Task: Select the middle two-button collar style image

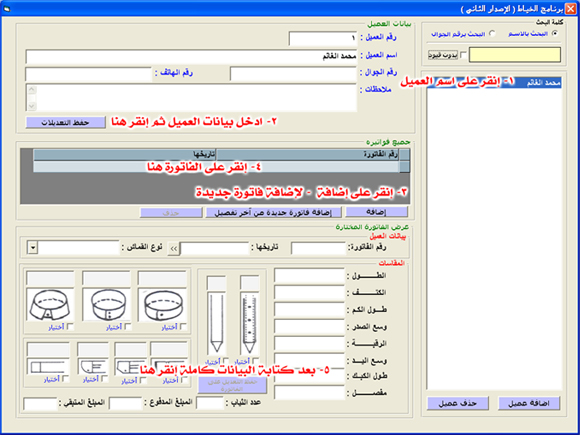Action: coord(106,305)
